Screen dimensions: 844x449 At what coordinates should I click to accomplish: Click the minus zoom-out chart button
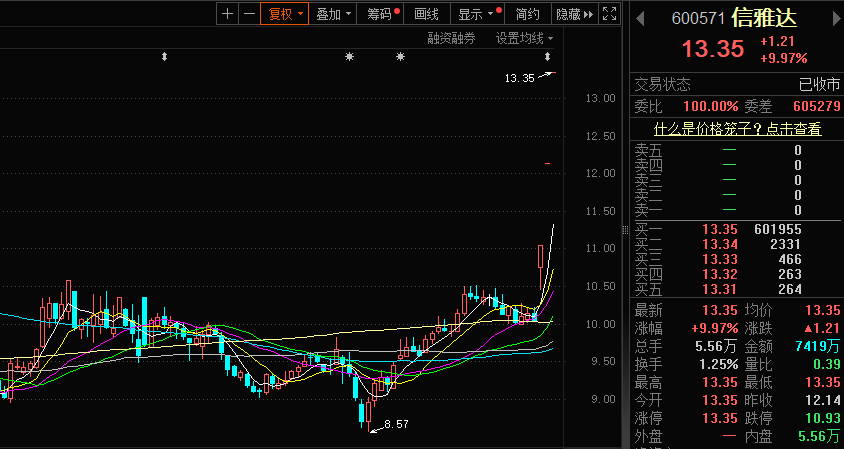coord(248,14)
